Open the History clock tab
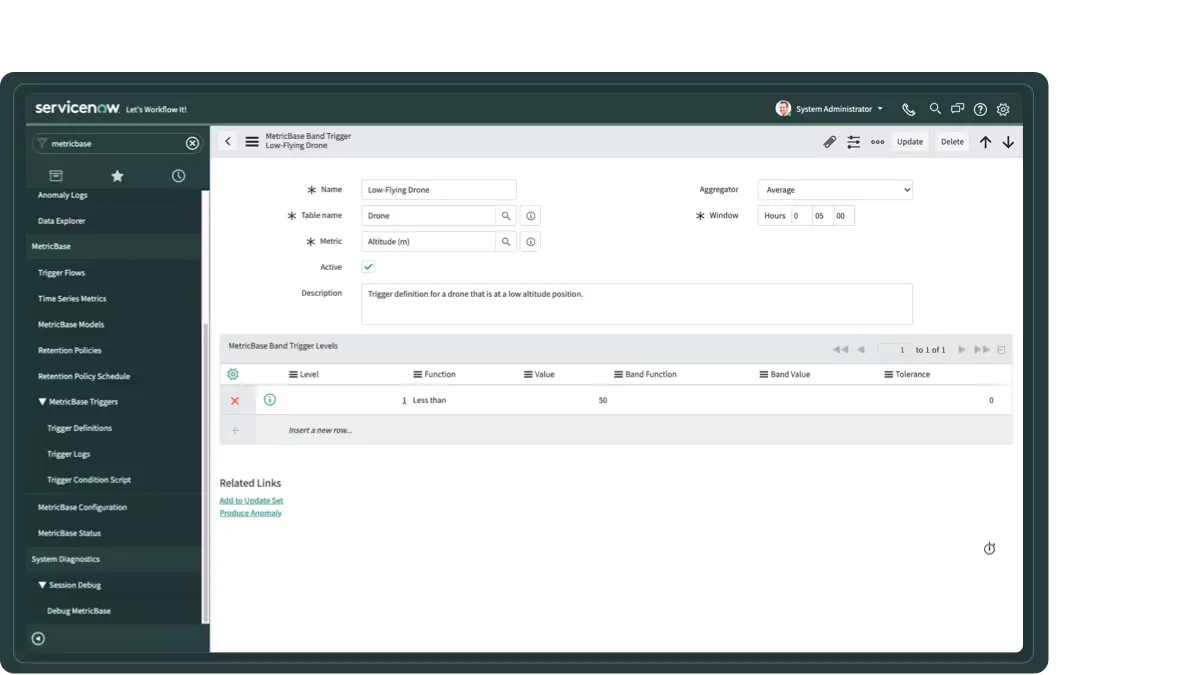 click(x=178, y=176)
